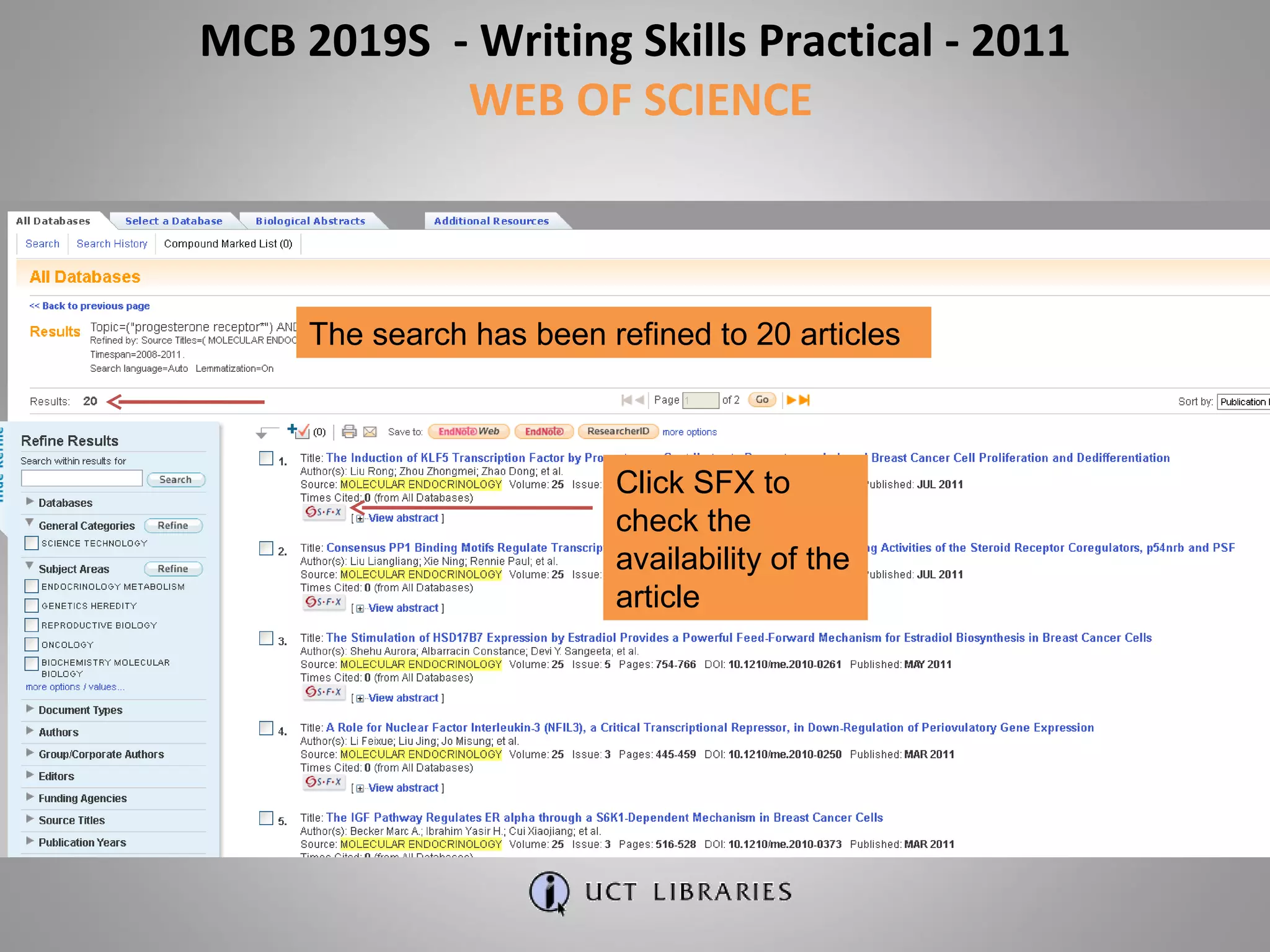Expand the Document Types section
The image size is (1270, 952).
30,708
